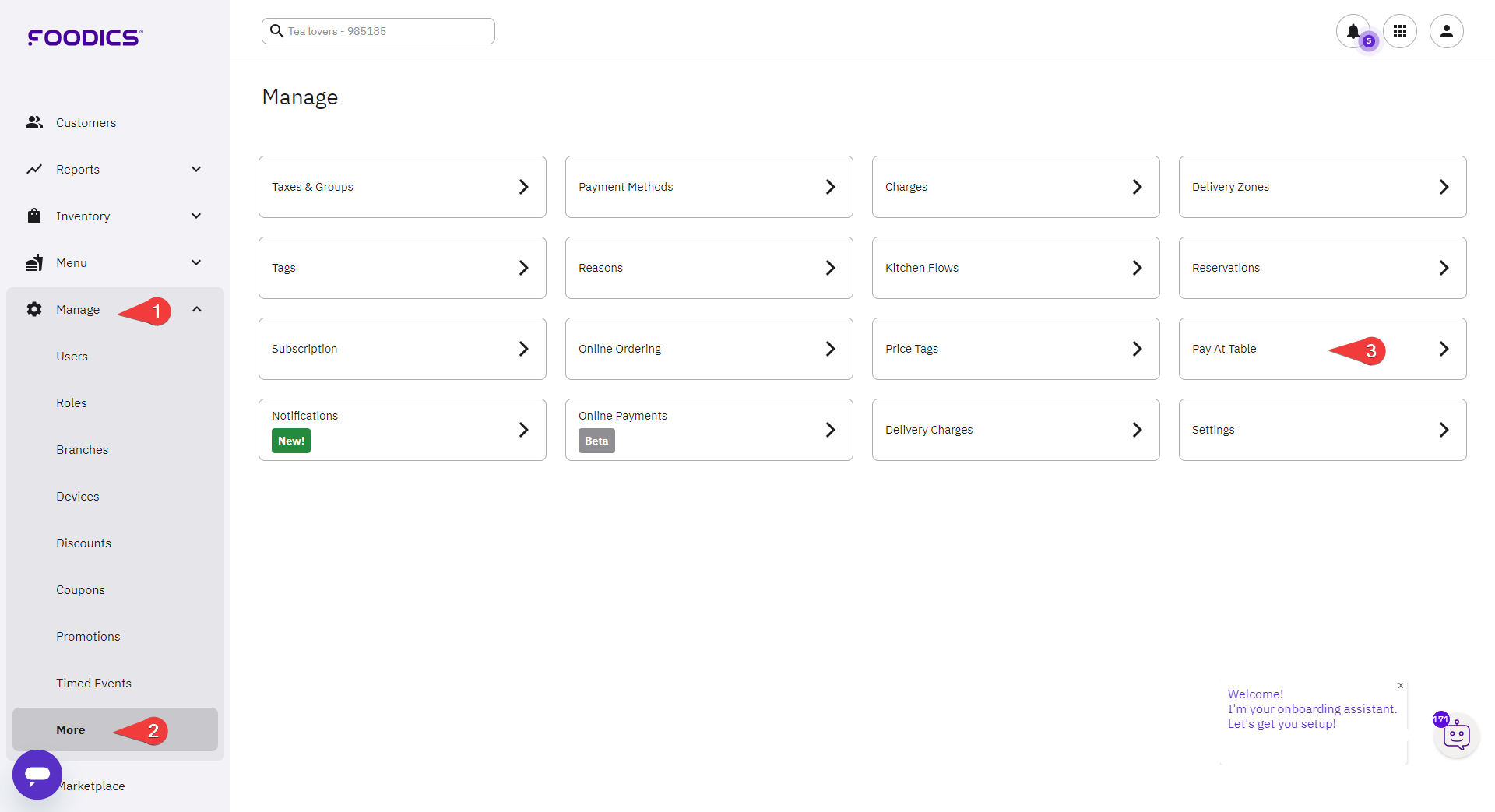
Task: Open Notifications card with New badge
Action: 402,430
